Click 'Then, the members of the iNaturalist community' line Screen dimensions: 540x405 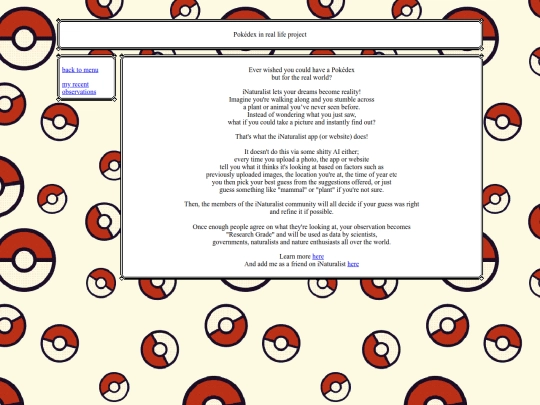[x=301, y=204]
